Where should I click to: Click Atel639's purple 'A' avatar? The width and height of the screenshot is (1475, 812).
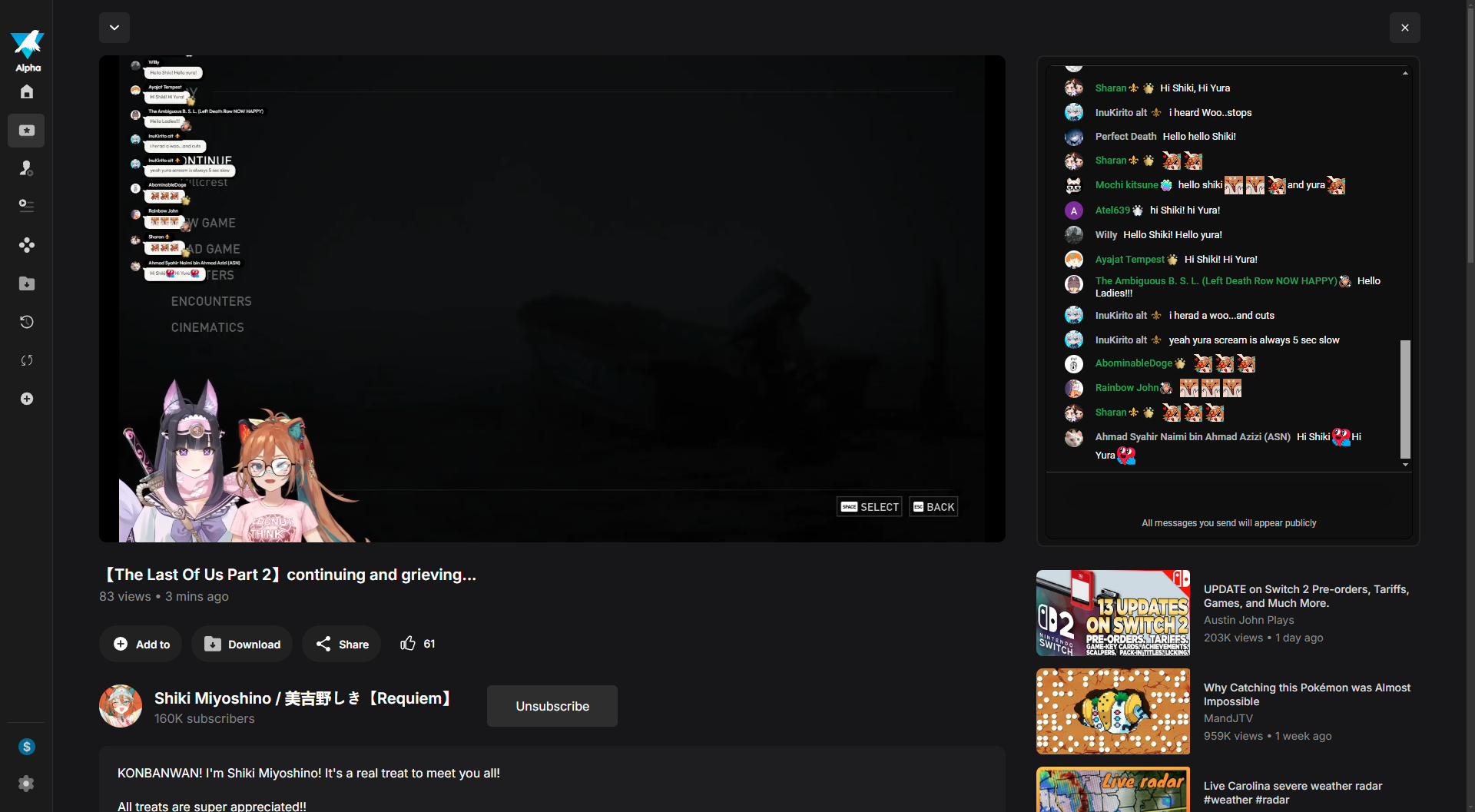click(1074, 210)
